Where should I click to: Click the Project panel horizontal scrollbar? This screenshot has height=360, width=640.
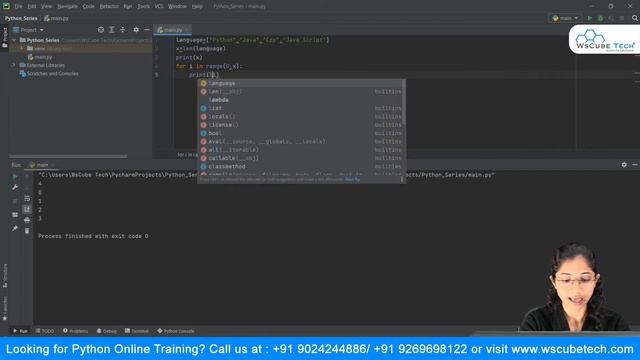click(68, 156)
